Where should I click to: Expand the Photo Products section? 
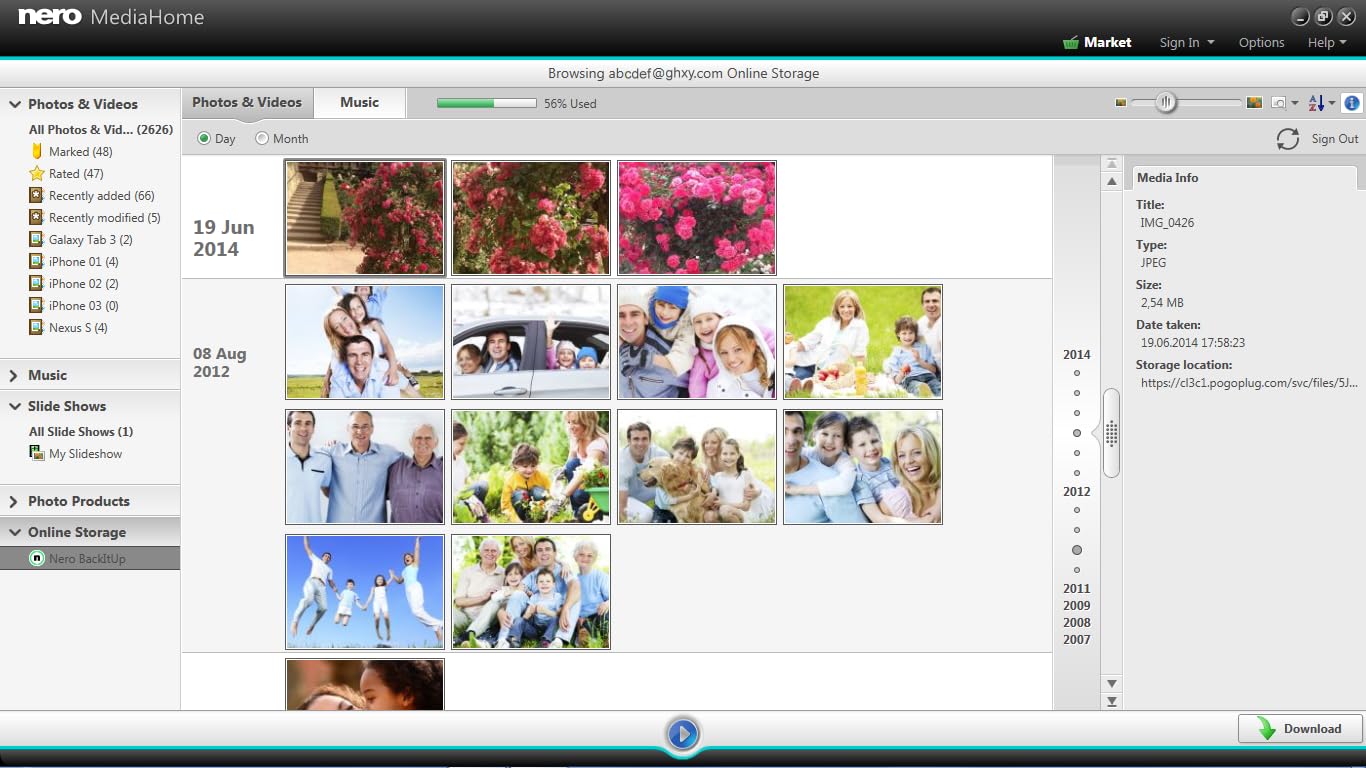pos(15,502)
